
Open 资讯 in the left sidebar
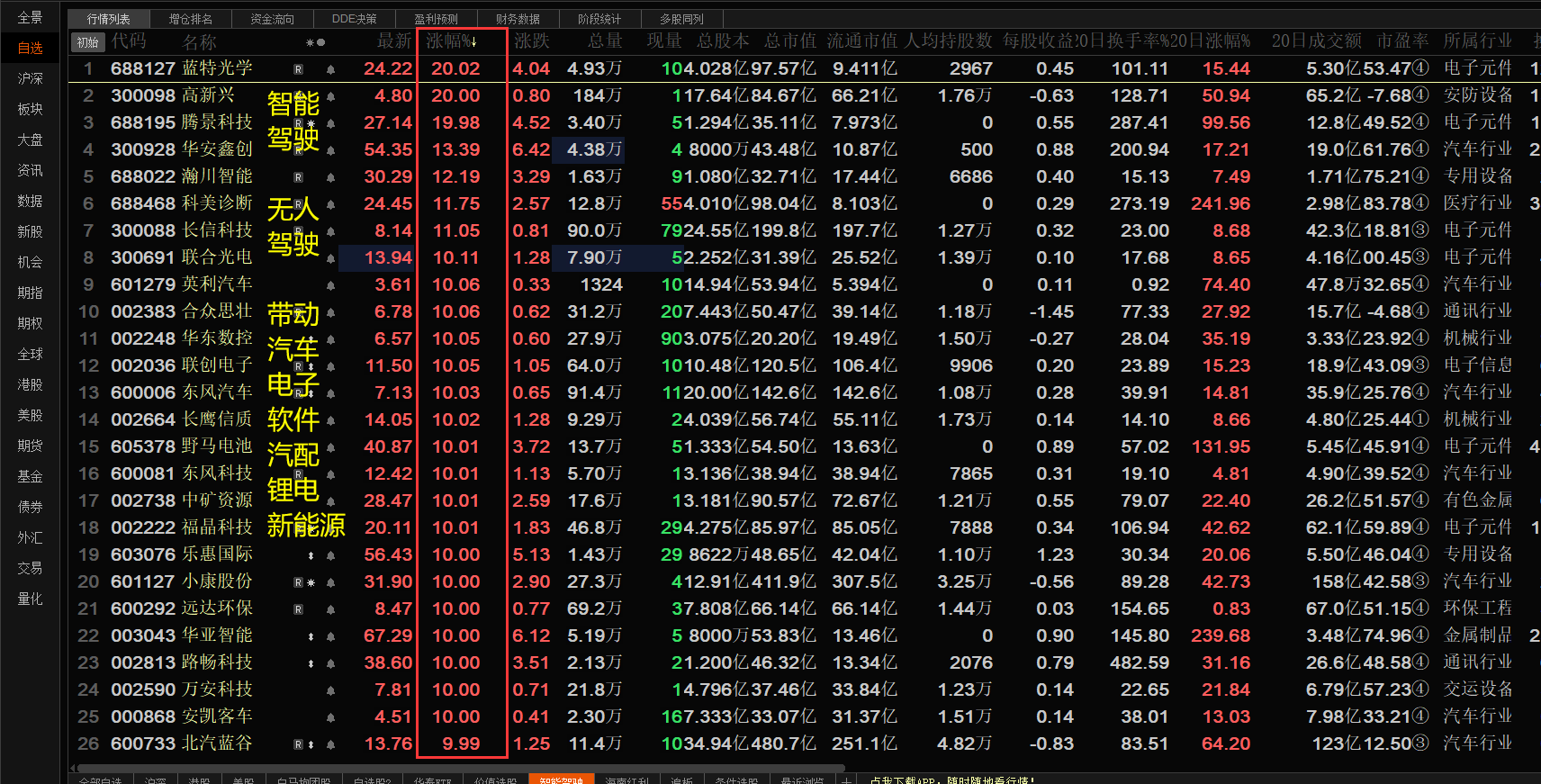[30, 170]
